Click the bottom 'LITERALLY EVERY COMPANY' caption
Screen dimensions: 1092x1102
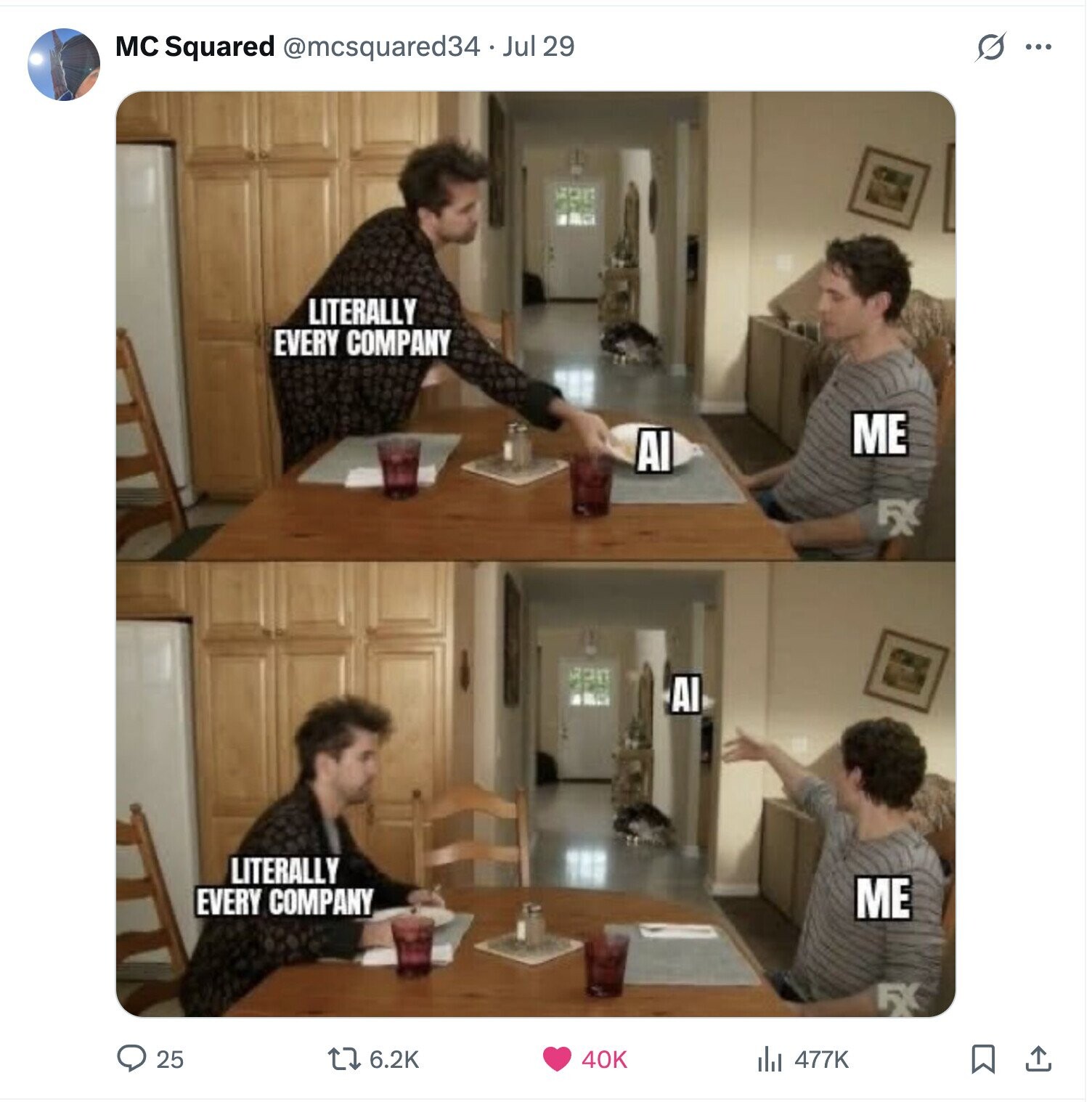click(284, 886)
